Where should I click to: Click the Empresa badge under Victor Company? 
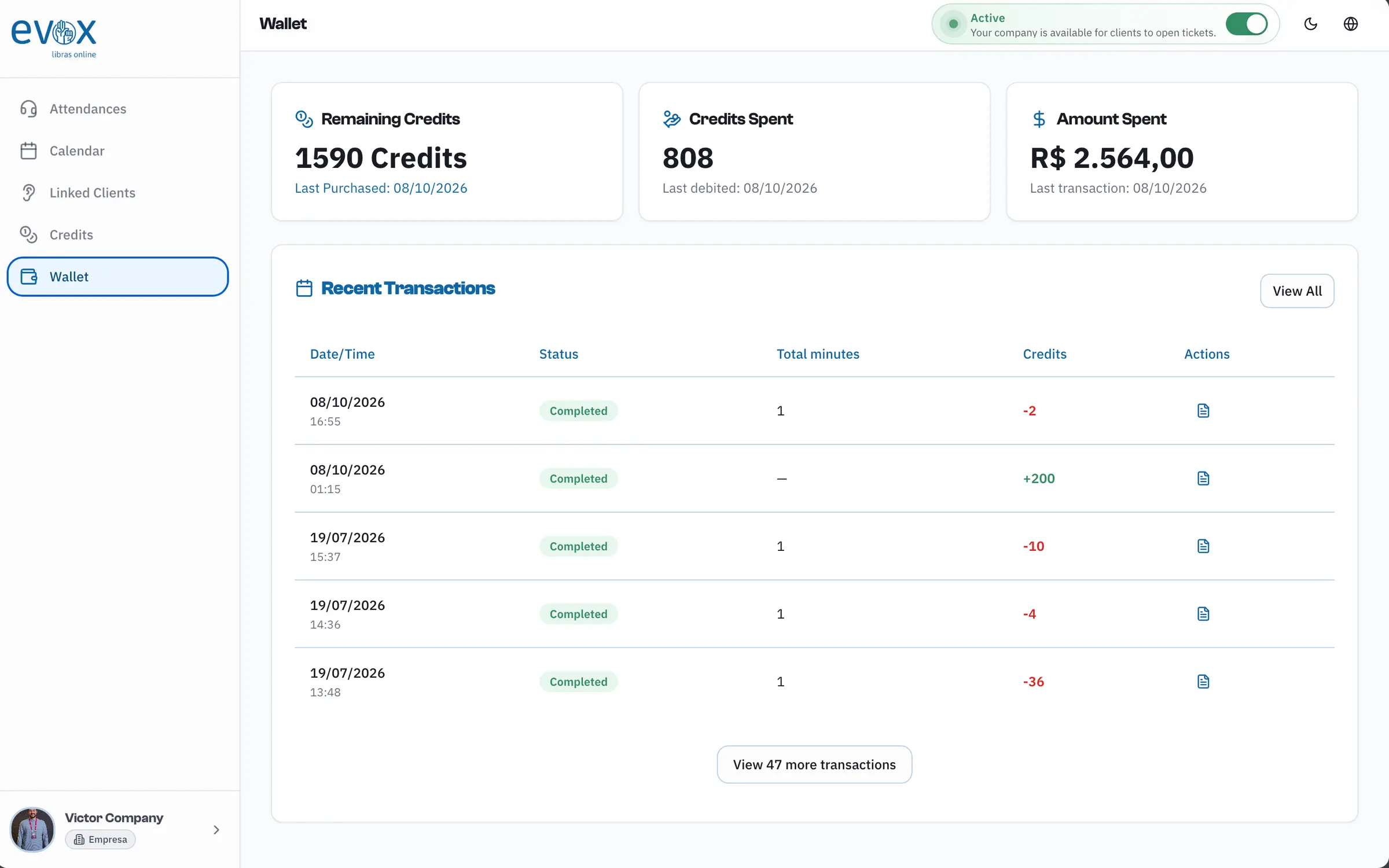click(100, 840)
